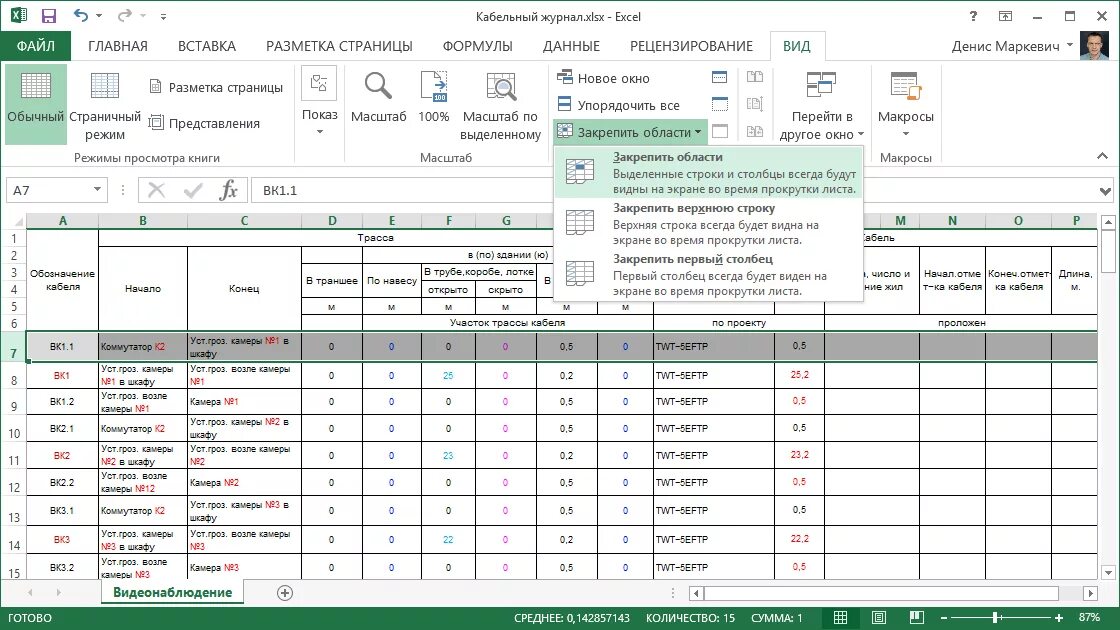Click the Undo arrow icon
Image resolution: width=1120 pixels, height=630 pixels.
81,16
